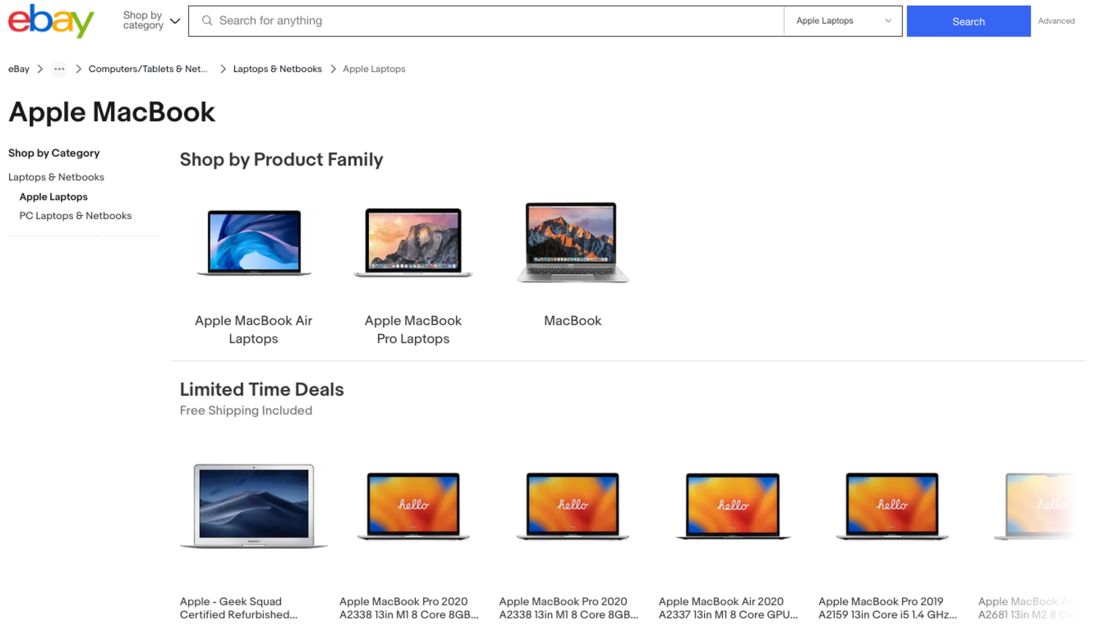
Task: Click the MacBook Air product image
Action: (253, 242)
